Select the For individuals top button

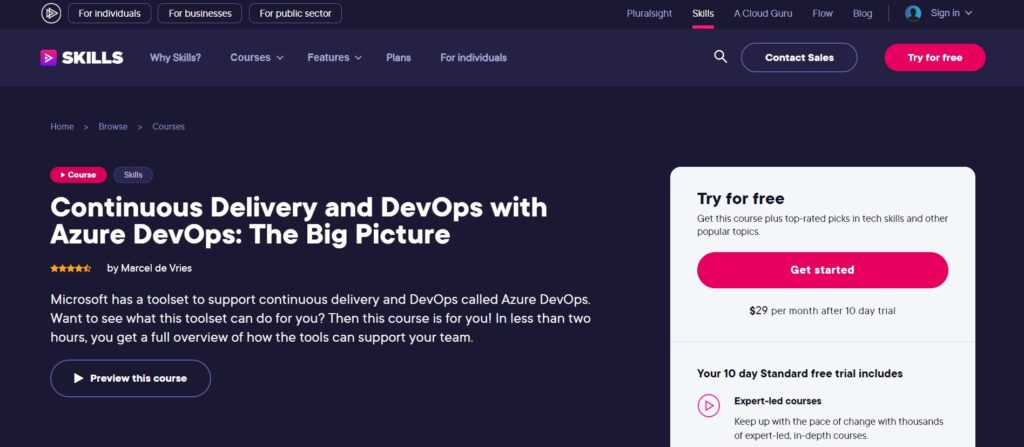click(110, 13)
